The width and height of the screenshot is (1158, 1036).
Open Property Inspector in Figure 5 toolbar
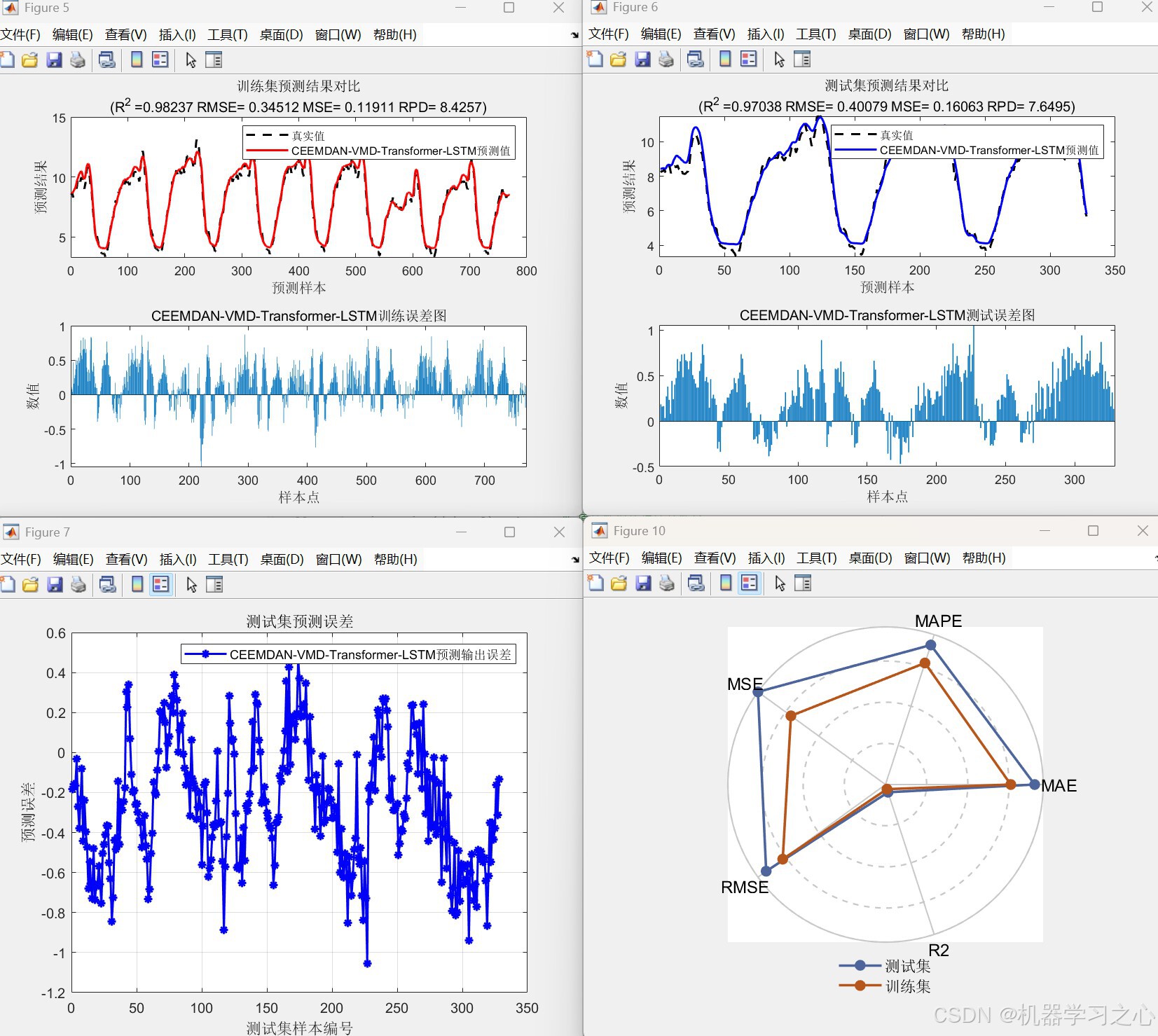pyautogui.click(x=214, y=60)
